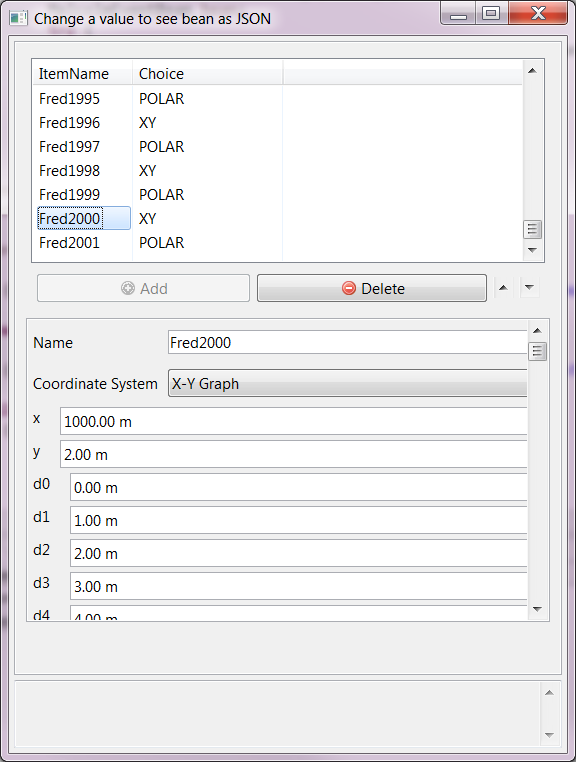Open the Coordinate System X-Y Graph dropdown
The height and width of the screenshot is (762, 576).
[x=347, y=383]
